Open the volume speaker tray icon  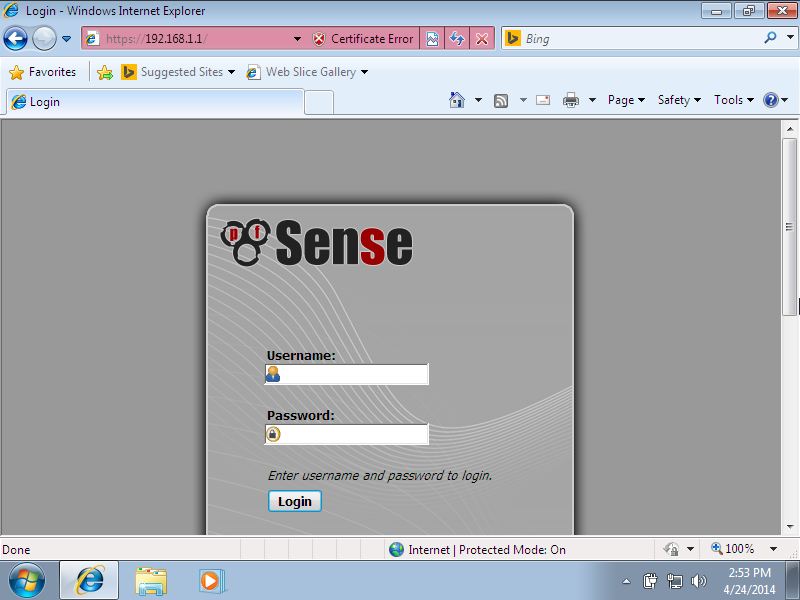(698, 581)
